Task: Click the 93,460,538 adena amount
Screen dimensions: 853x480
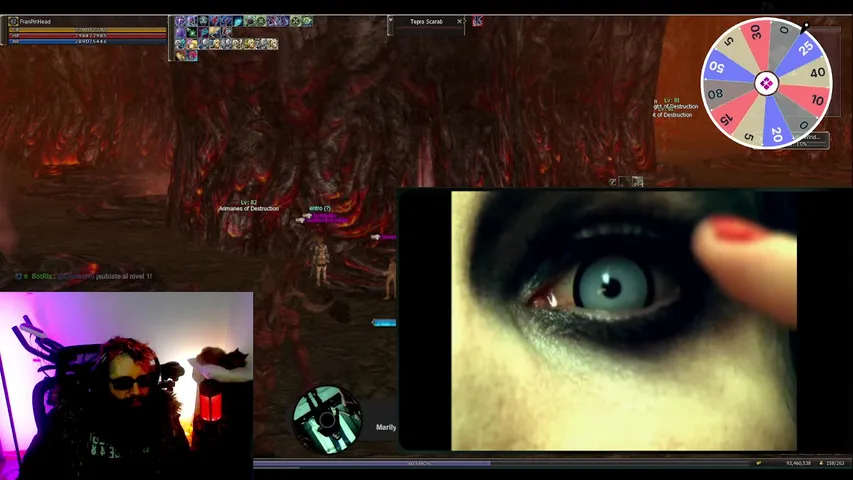Action: point(798,463)
